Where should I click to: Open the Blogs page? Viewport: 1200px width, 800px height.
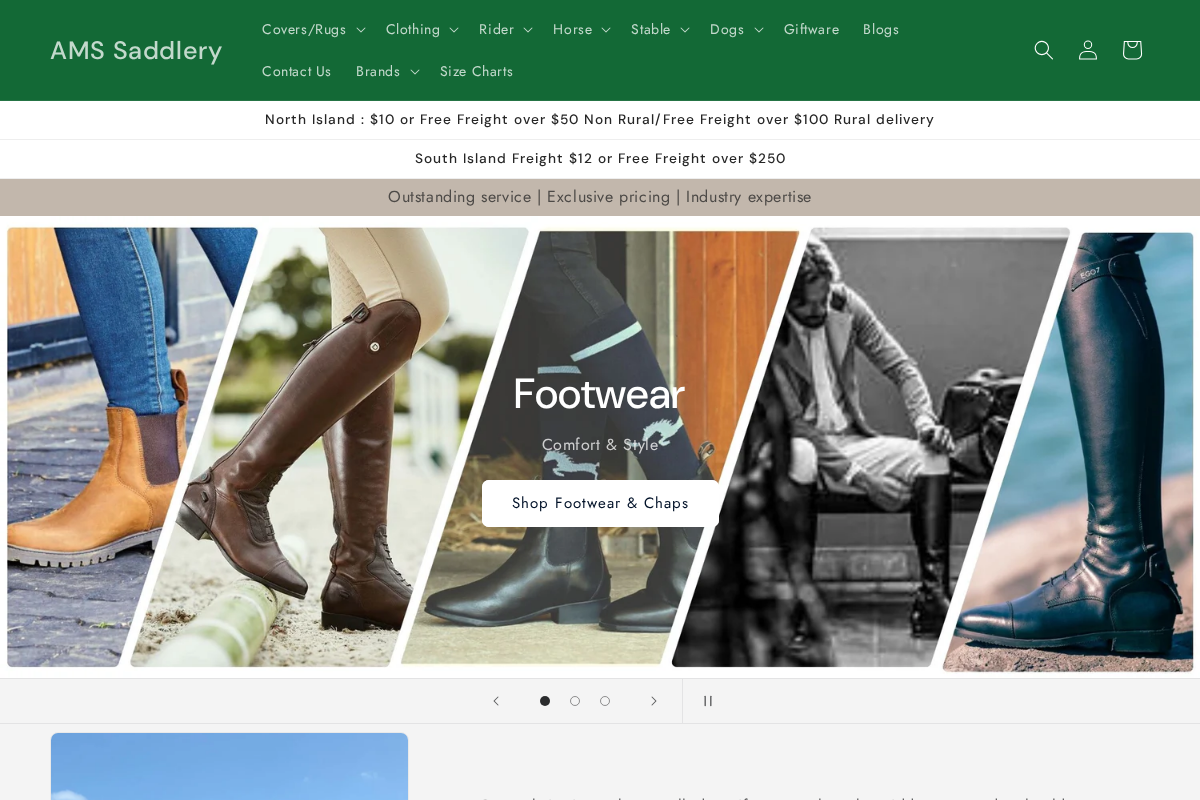coord(881,29)
